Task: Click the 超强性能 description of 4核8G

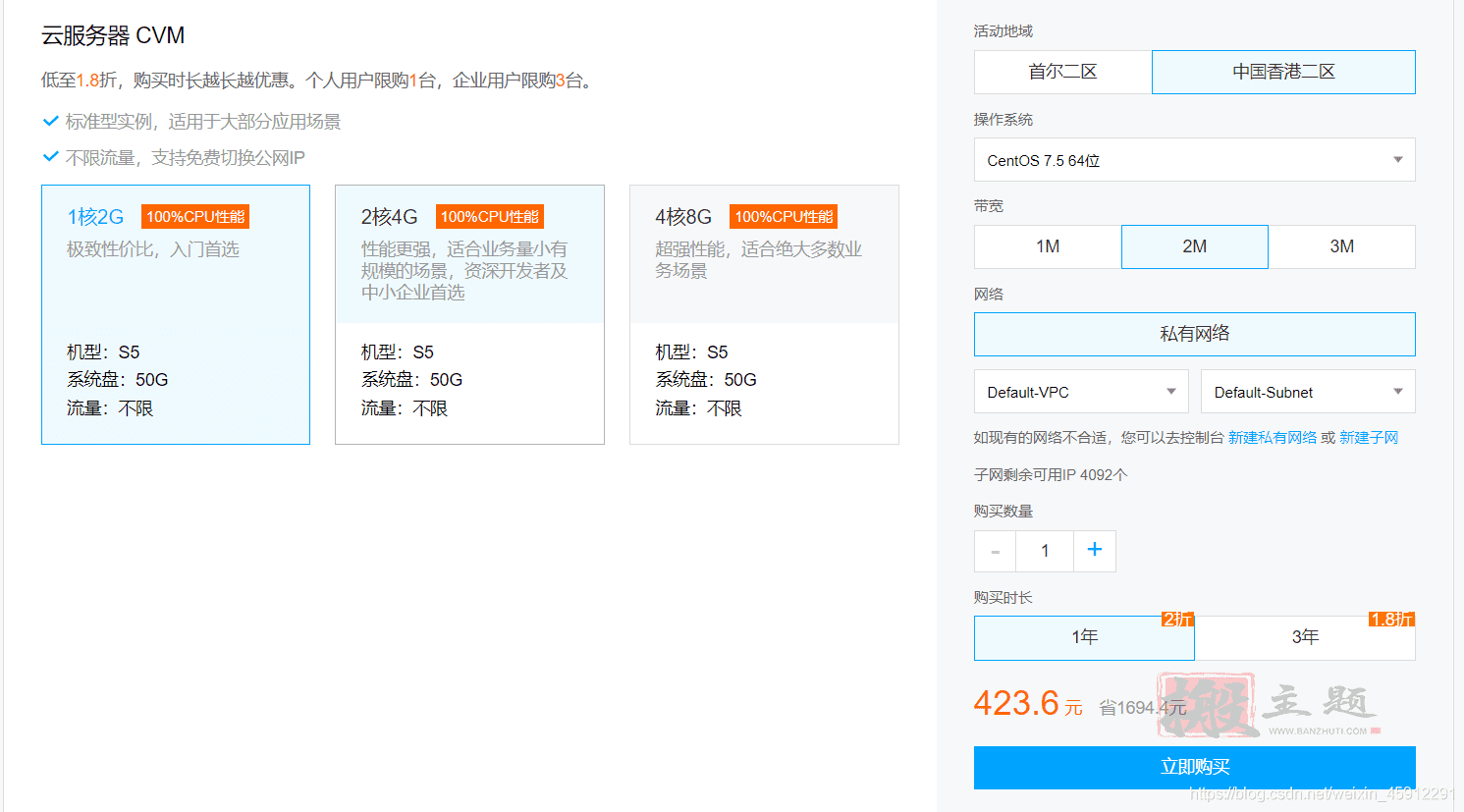Action: point(759,259)
